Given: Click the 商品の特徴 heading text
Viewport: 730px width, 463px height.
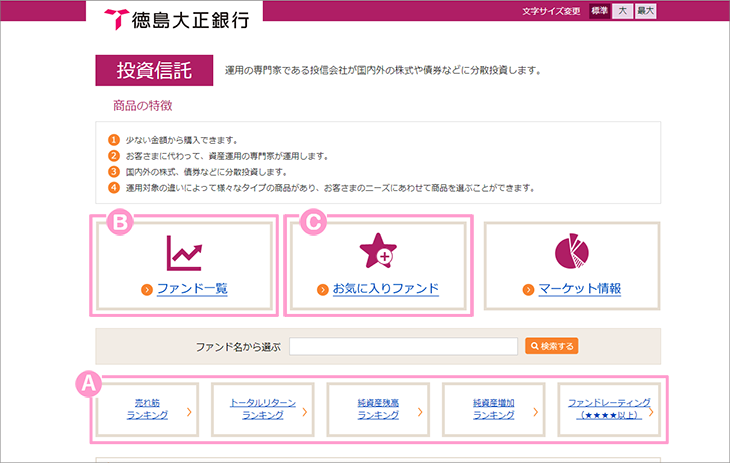Looking at the screenshot, I should click(142, 106).
